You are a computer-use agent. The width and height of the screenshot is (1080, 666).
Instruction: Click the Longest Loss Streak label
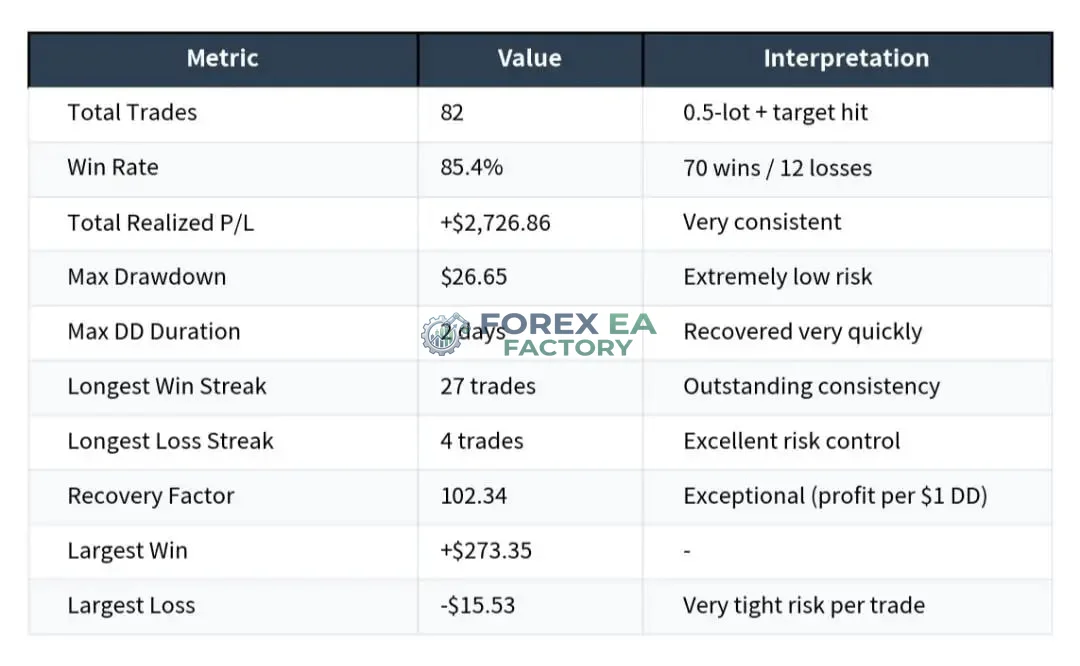[171, 441]
